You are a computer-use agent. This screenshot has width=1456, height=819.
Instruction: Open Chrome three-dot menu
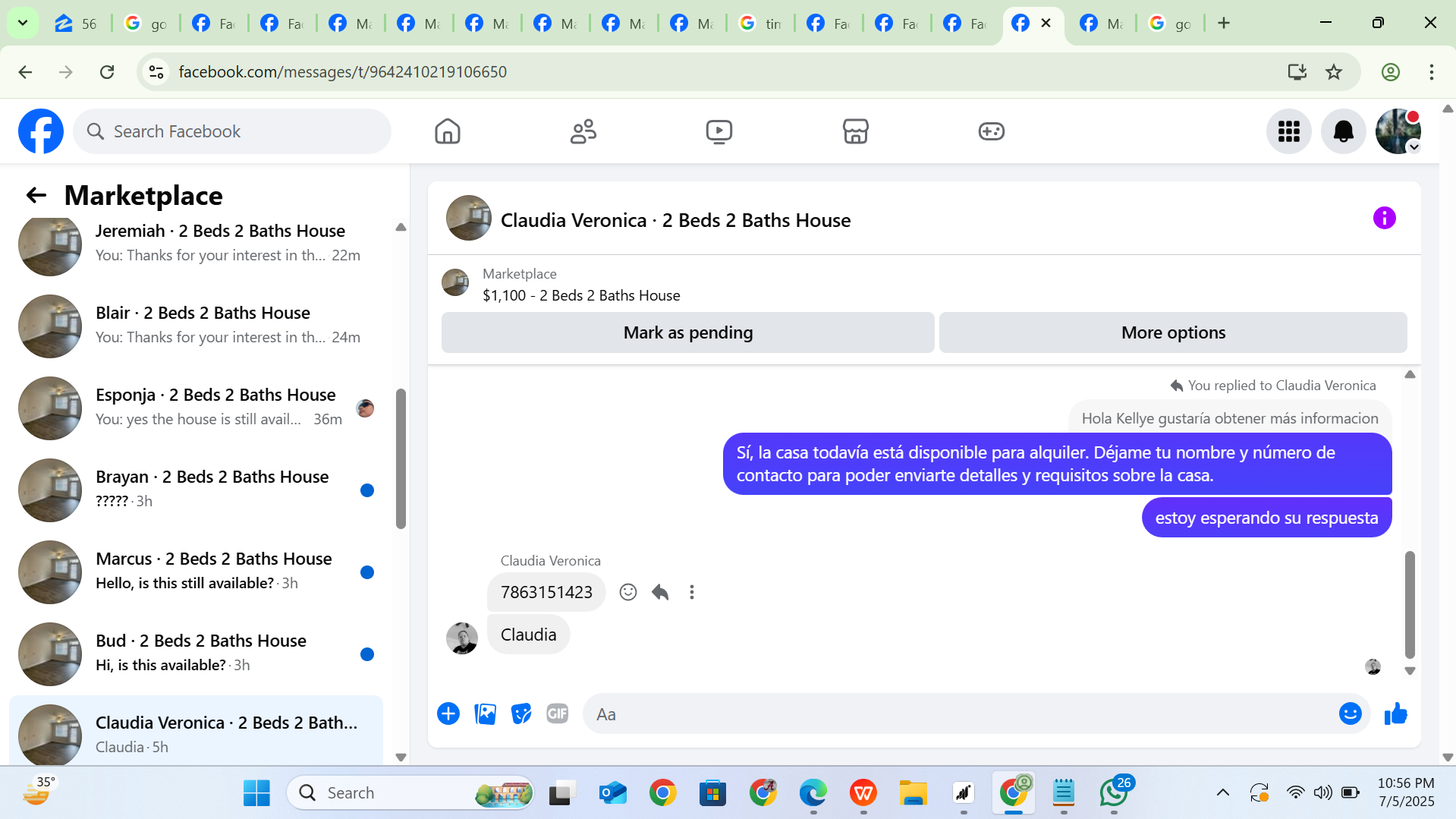[x=1431, y=72]
